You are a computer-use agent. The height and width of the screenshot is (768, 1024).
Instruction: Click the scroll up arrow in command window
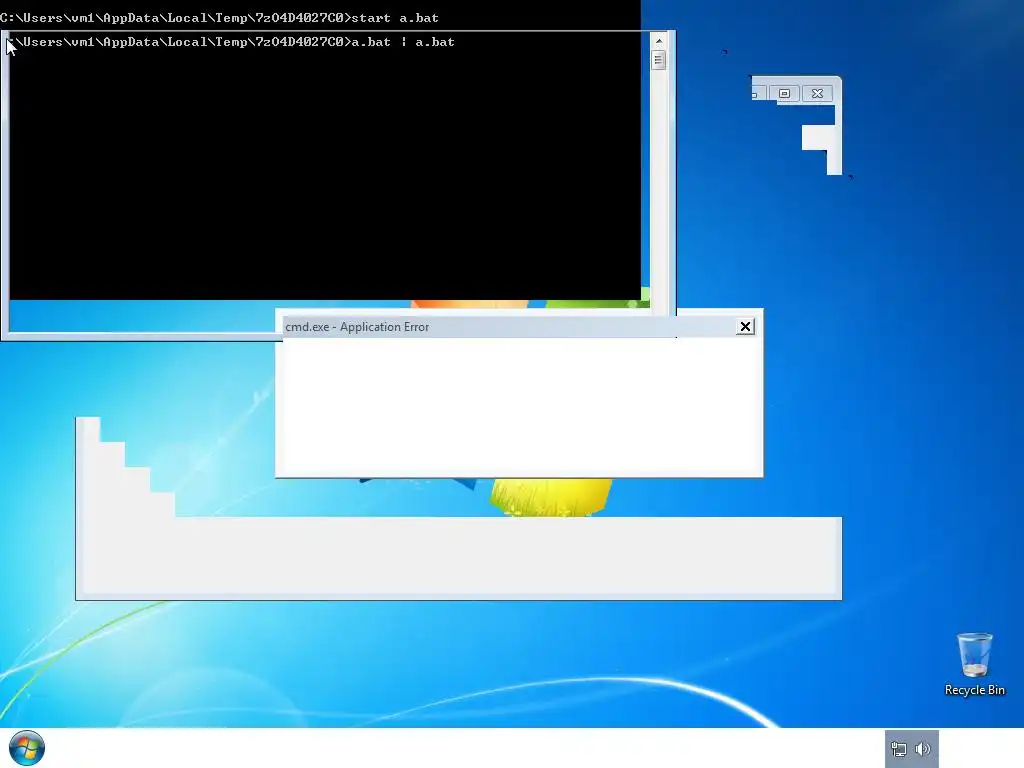658,41
